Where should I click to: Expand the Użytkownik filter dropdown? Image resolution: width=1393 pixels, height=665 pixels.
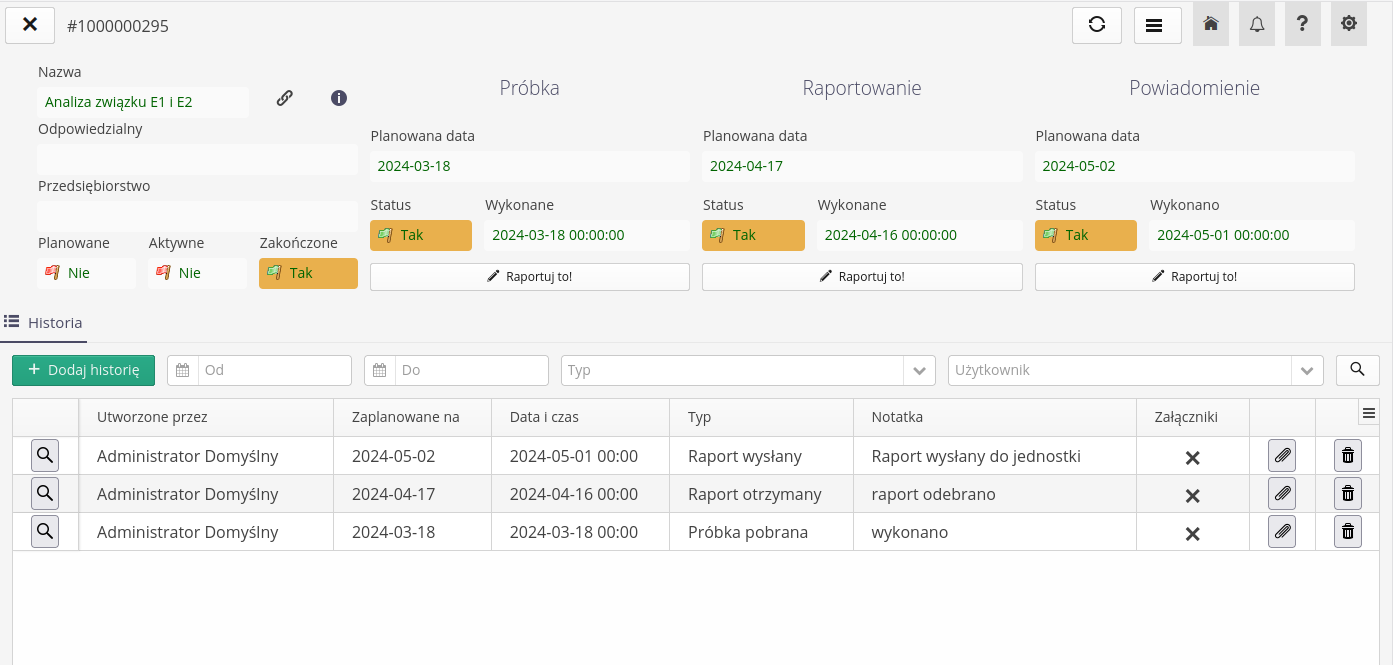(1306, 370)
